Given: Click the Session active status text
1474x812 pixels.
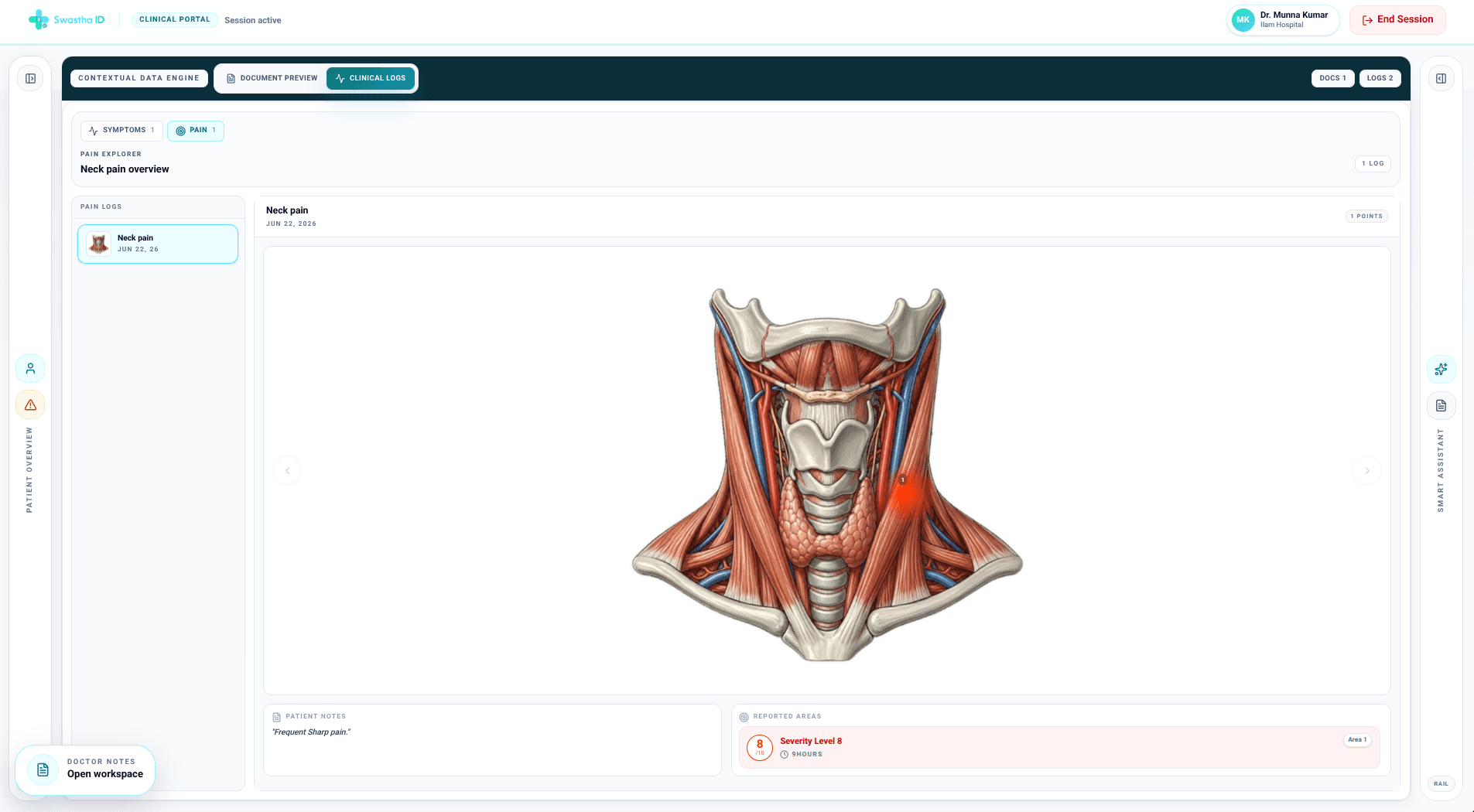Looking at the screenshot, I should (253, 20).
